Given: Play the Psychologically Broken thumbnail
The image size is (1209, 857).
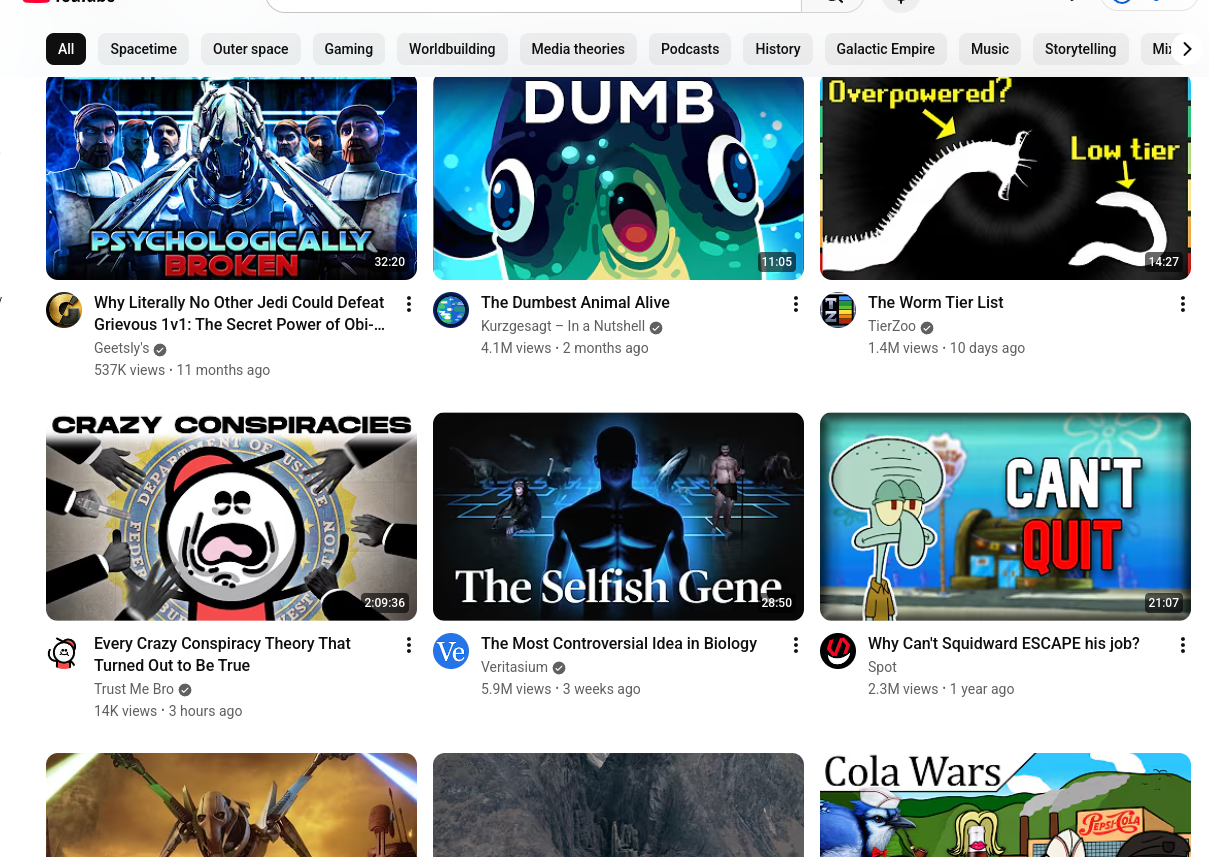Looking at the screenshot, I should tap(231, 178).
